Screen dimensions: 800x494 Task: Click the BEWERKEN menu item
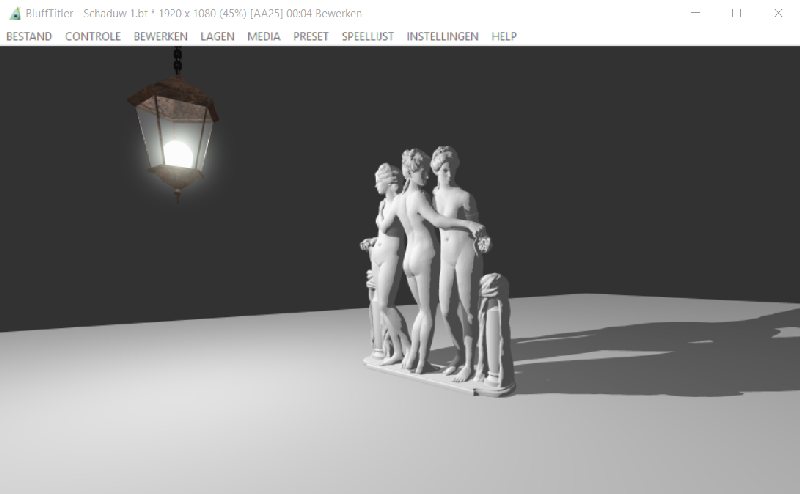click(160, 36)
